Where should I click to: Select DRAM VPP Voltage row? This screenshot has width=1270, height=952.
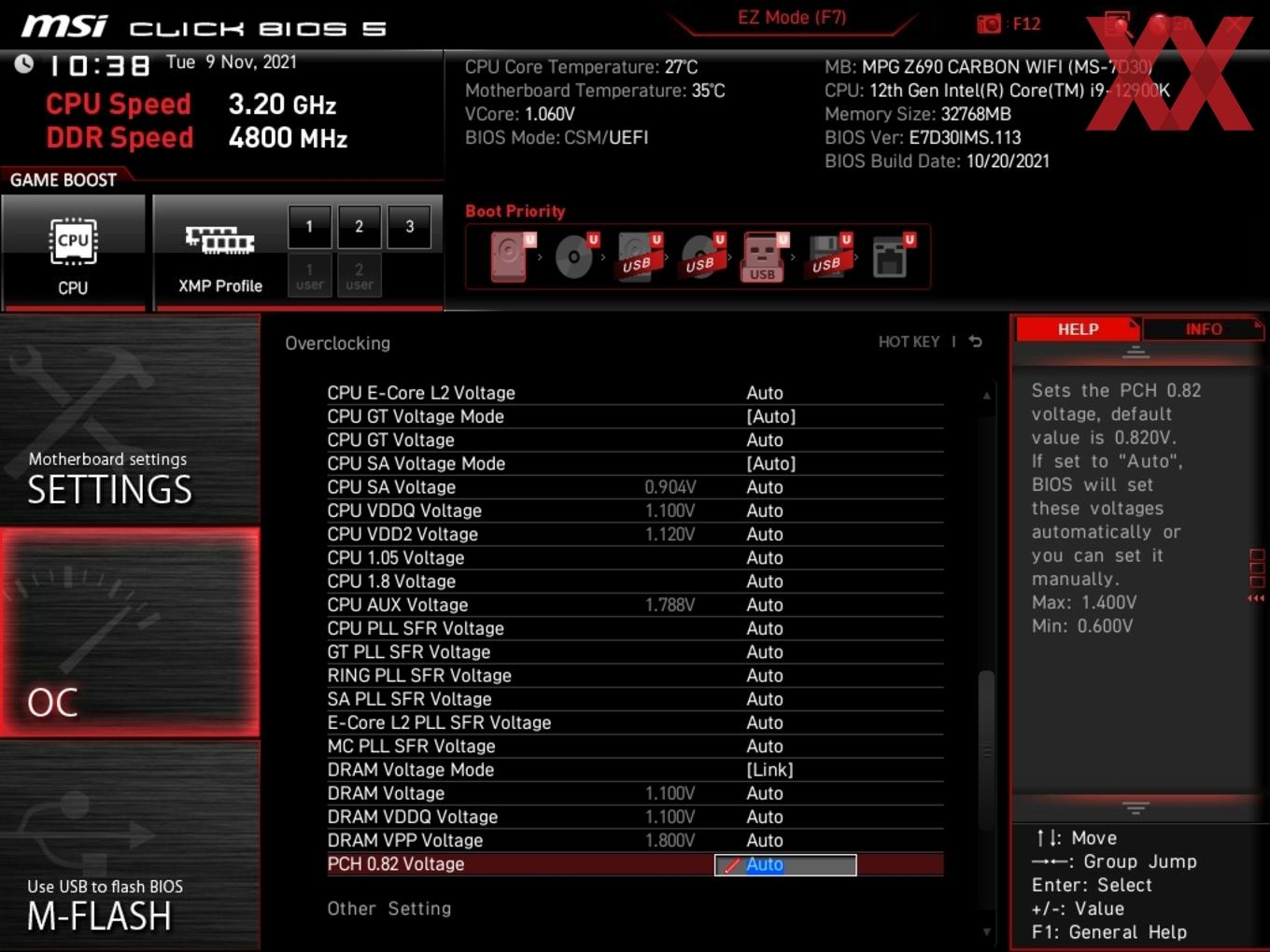[x=635, y=840]
